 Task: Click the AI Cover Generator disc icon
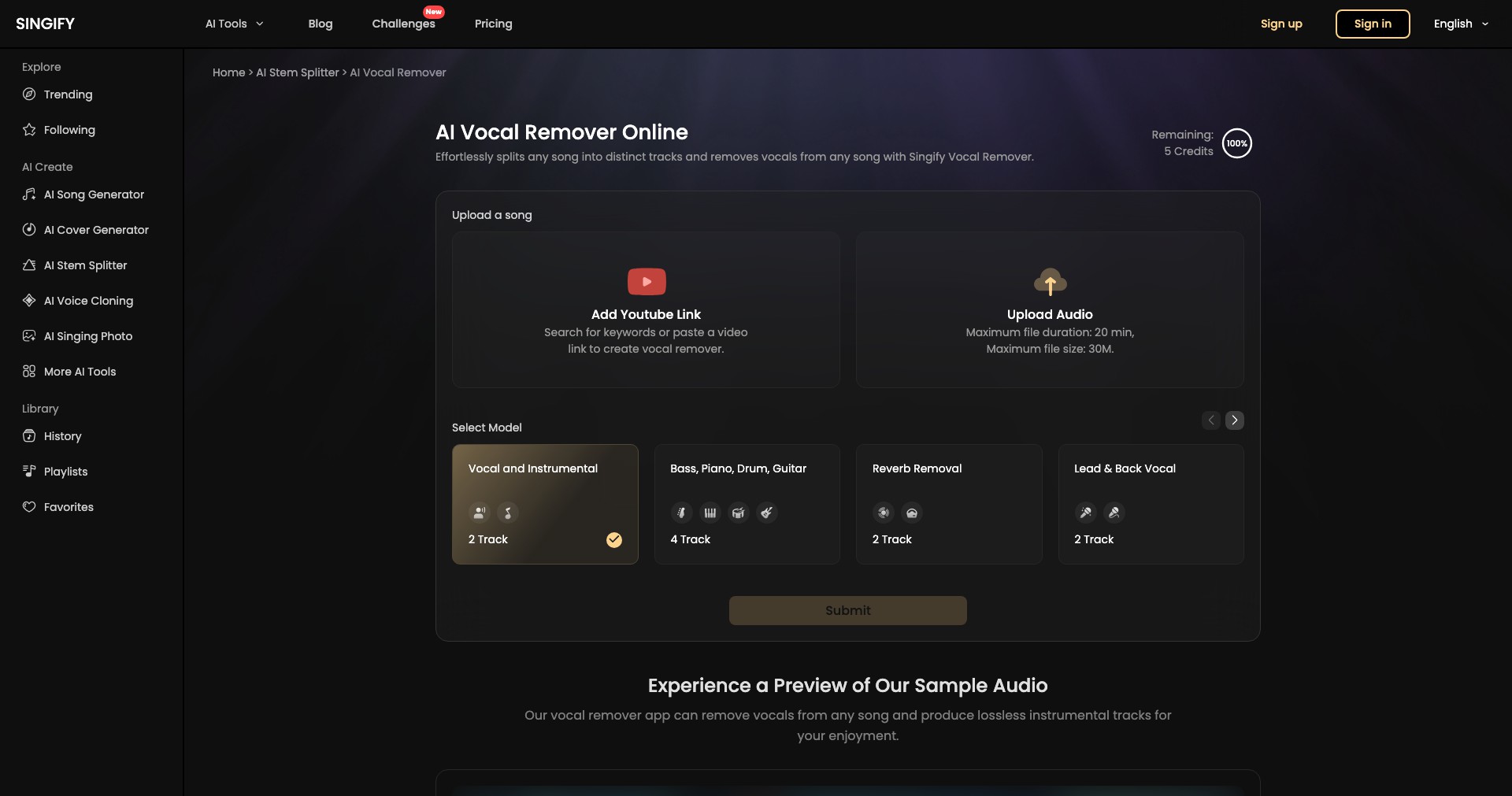click(29, 230)
